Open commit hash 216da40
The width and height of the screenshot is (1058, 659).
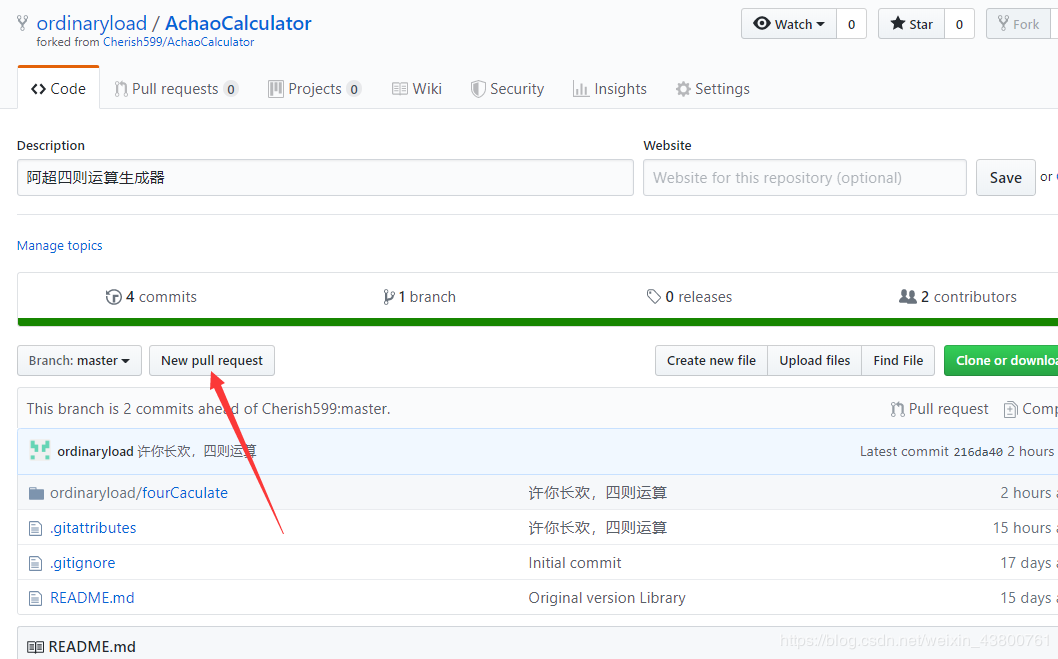pos(978,452)
